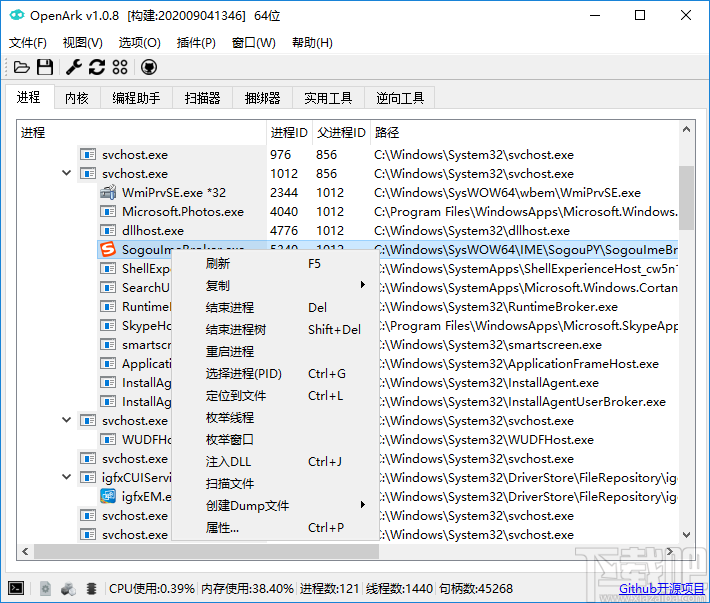The width and height of the screenshot is (710, 603).
Task: Click the path C:\Windows\System32\WUDFHost.exe
Action: 486,440
